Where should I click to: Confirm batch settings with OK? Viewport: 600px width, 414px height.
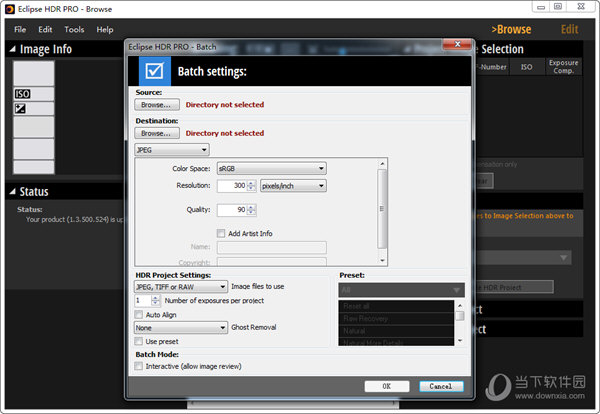(x=387, y=386)
